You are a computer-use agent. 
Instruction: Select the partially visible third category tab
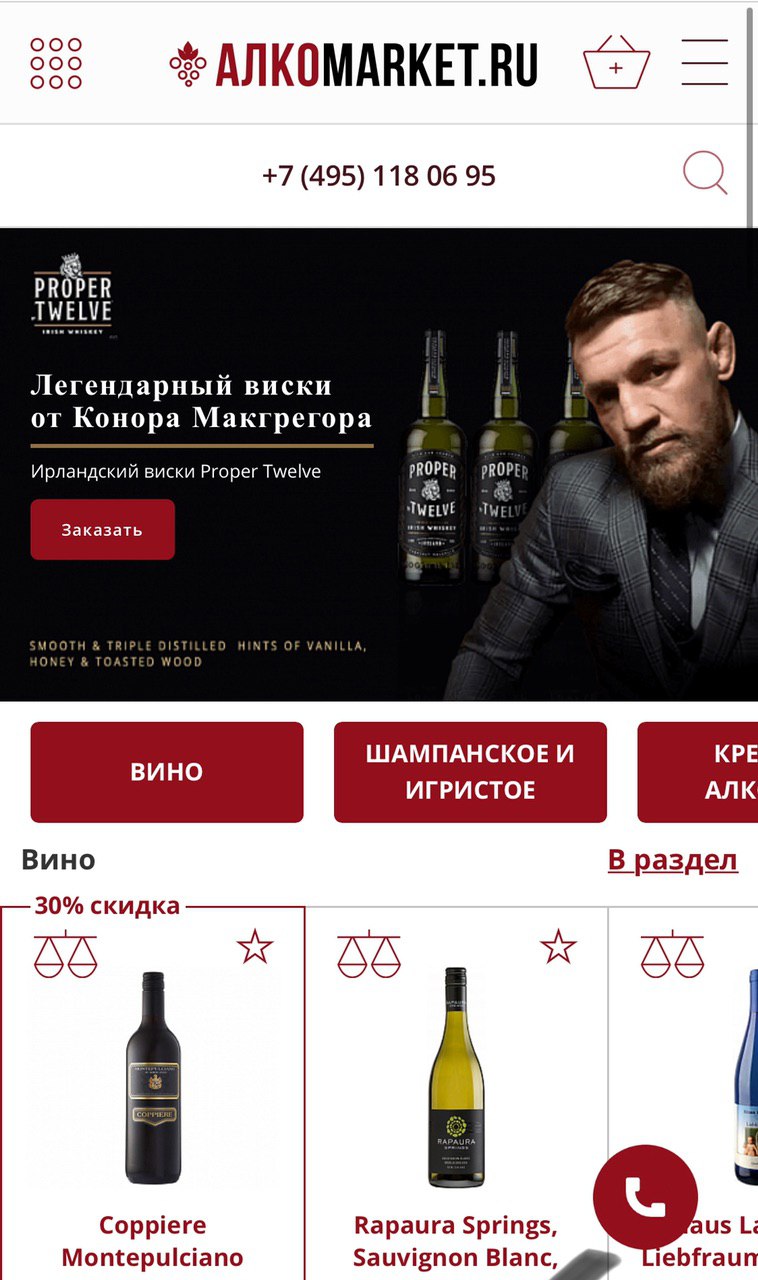(x=697, y=772)
